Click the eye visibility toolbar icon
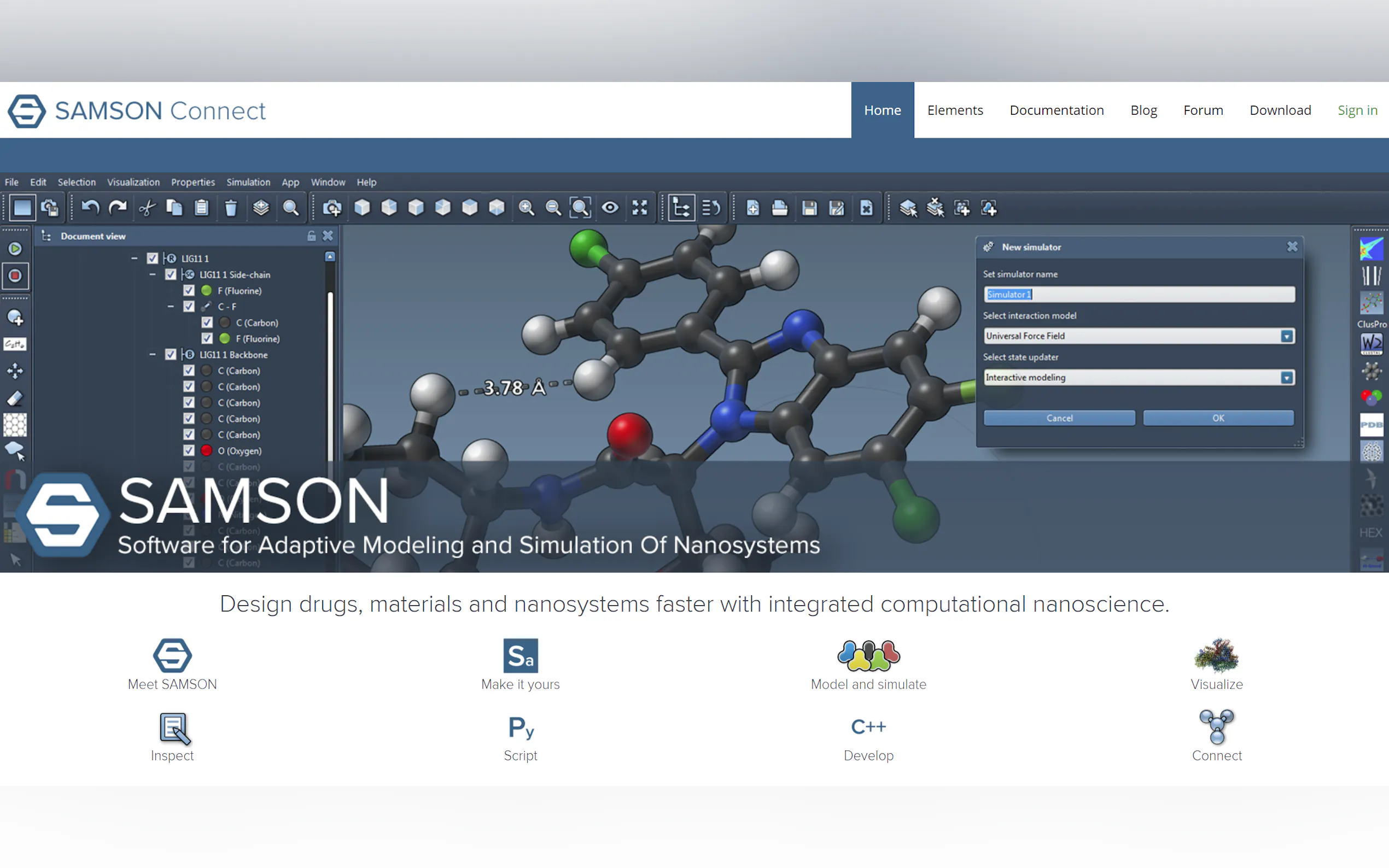The image size is (1389, 868). [610, 208]
